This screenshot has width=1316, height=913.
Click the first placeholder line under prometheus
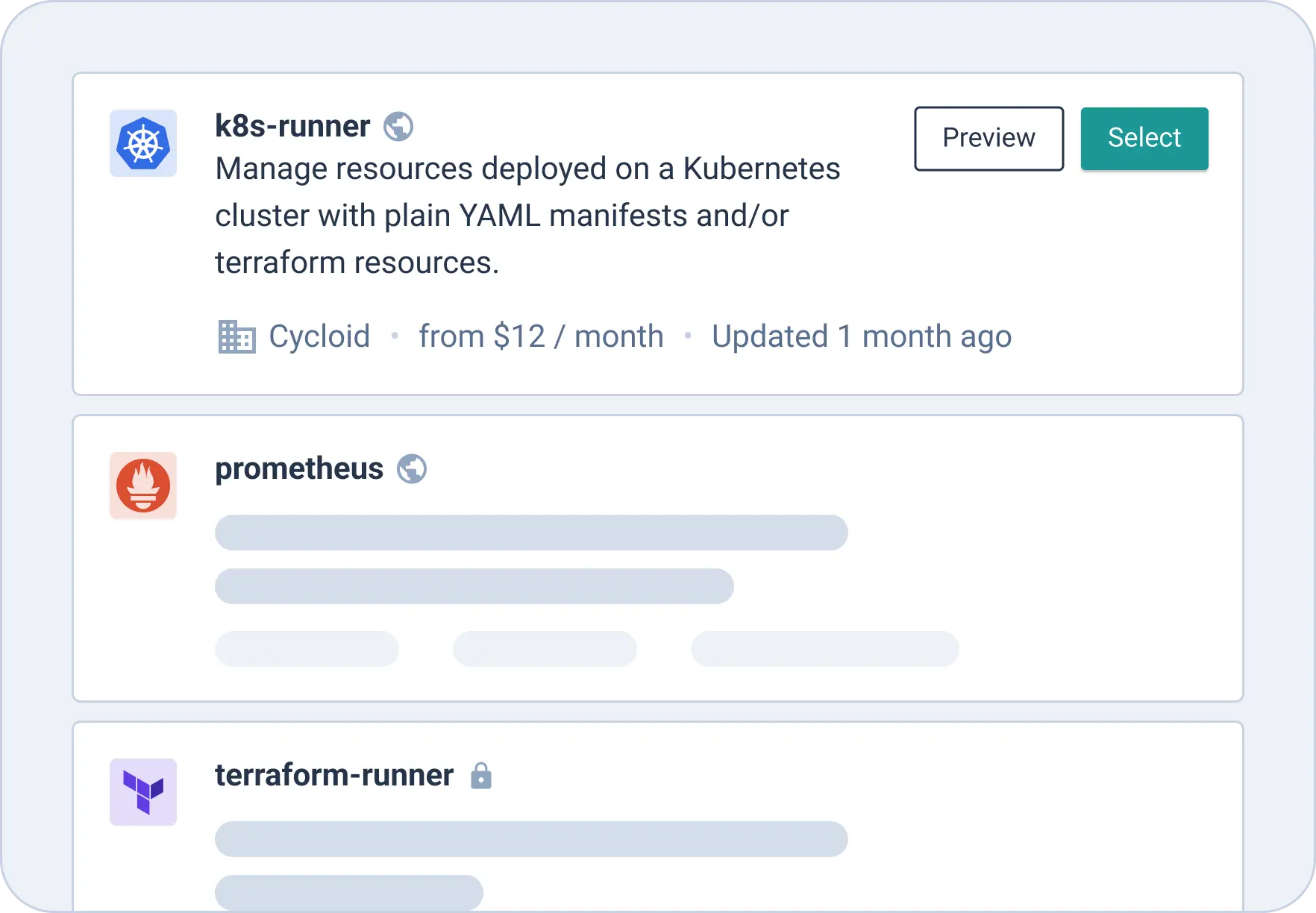531,533
